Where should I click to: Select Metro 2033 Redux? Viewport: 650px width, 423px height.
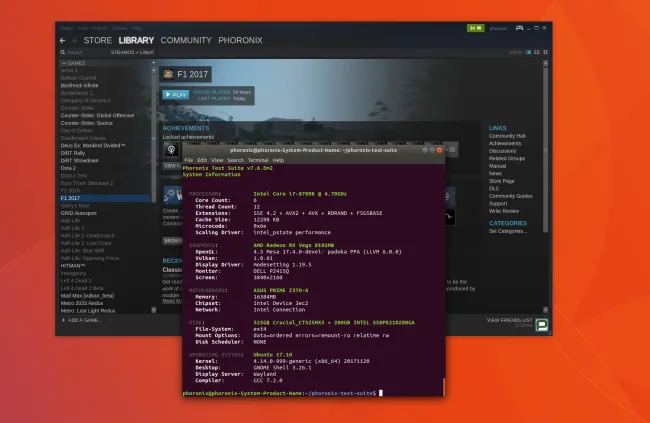click(x=82, y=303)
